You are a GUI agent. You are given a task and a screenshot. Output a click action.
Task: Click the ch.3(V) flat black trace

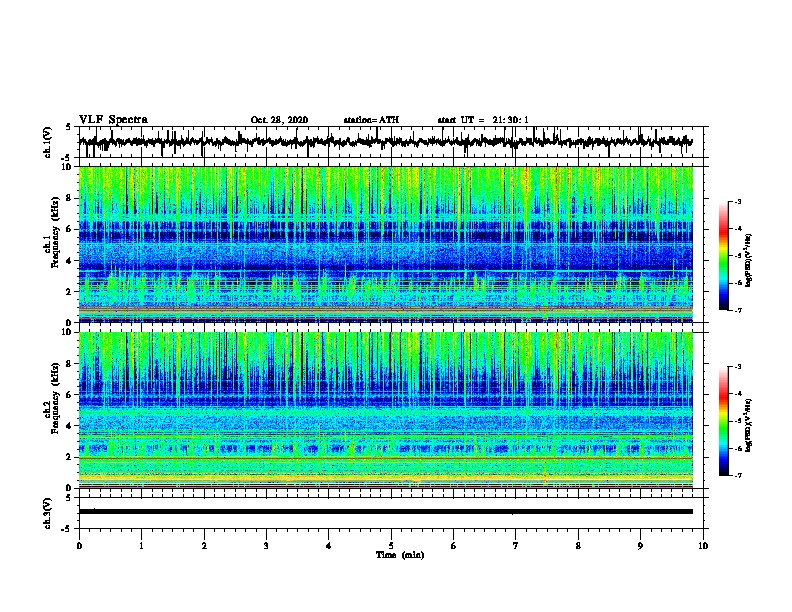coord(386,512)
